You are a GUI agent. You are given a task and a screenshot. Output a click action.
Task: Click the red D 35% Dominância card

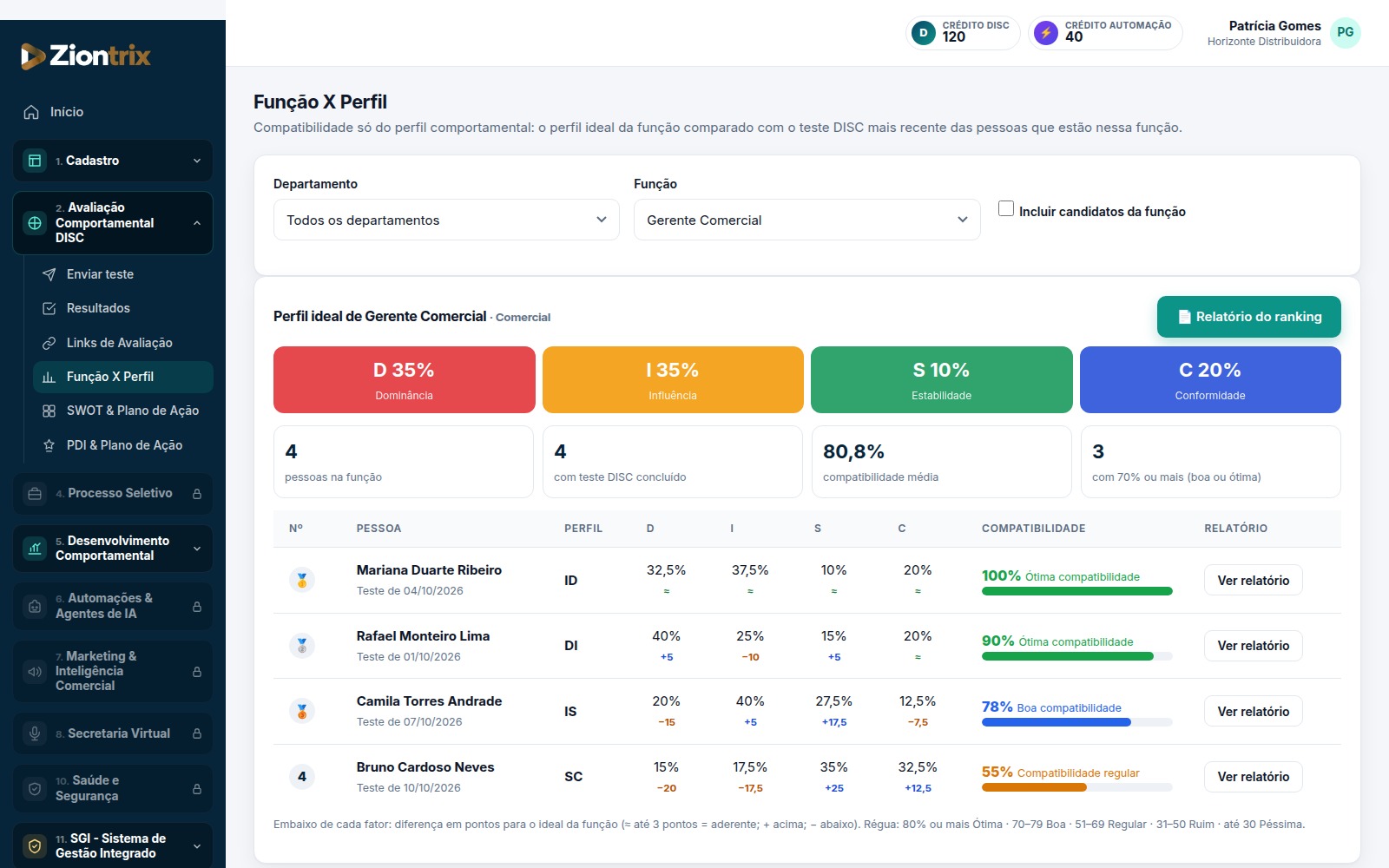pyautogui.click(x=404, y=379)
